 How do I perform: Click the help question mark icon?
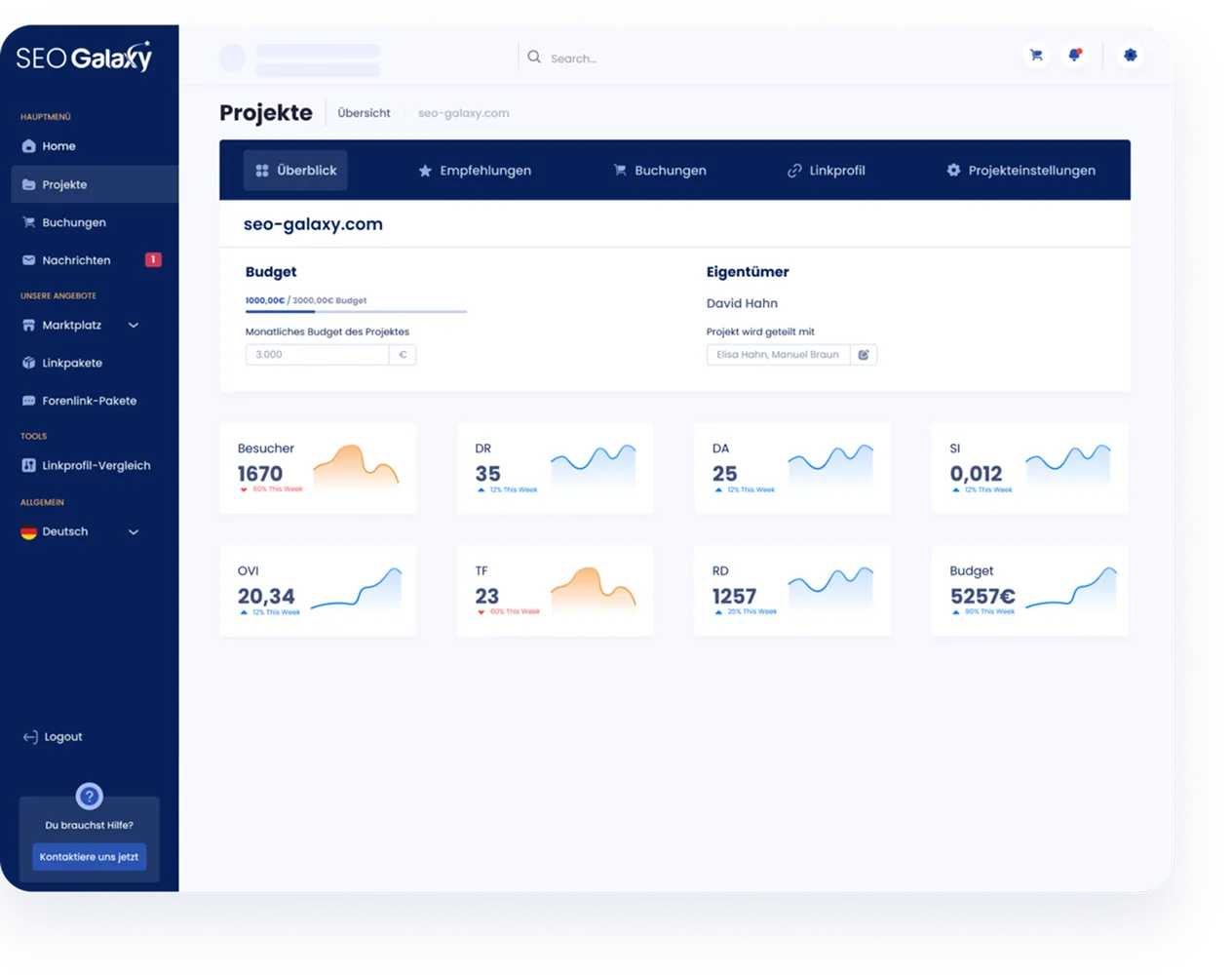coord(90,797)
